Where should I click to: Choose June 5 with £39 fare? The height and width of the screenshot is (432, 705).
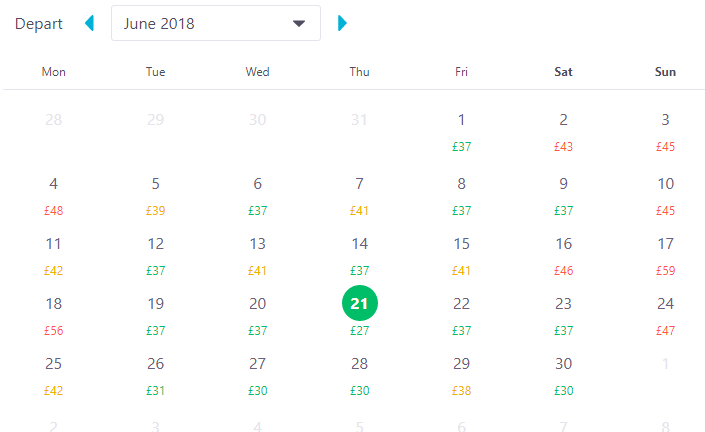click(x=156, y=193)
